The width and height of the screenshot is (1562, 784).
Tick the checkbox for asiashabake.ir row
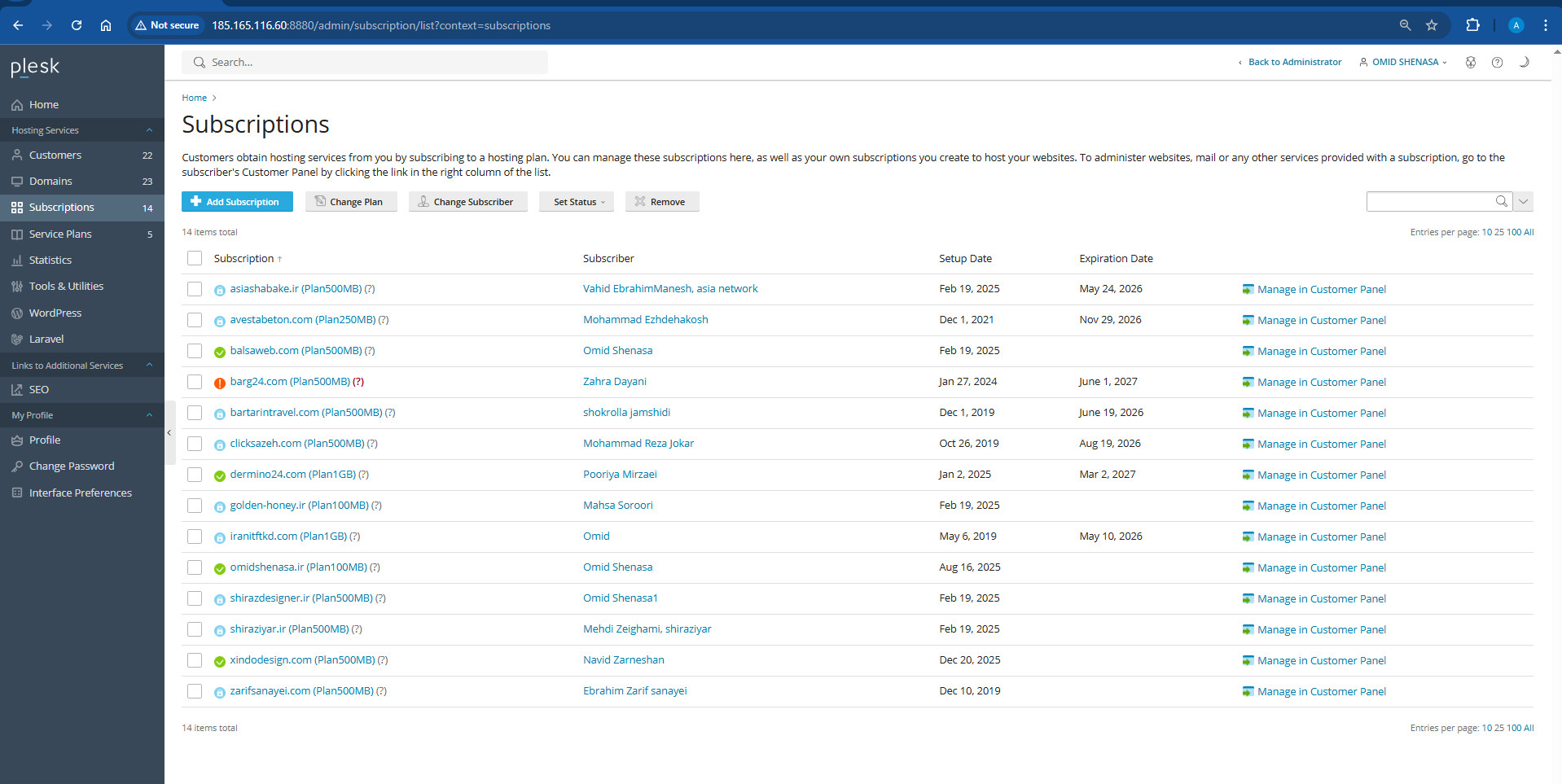(x=195, y=289)
